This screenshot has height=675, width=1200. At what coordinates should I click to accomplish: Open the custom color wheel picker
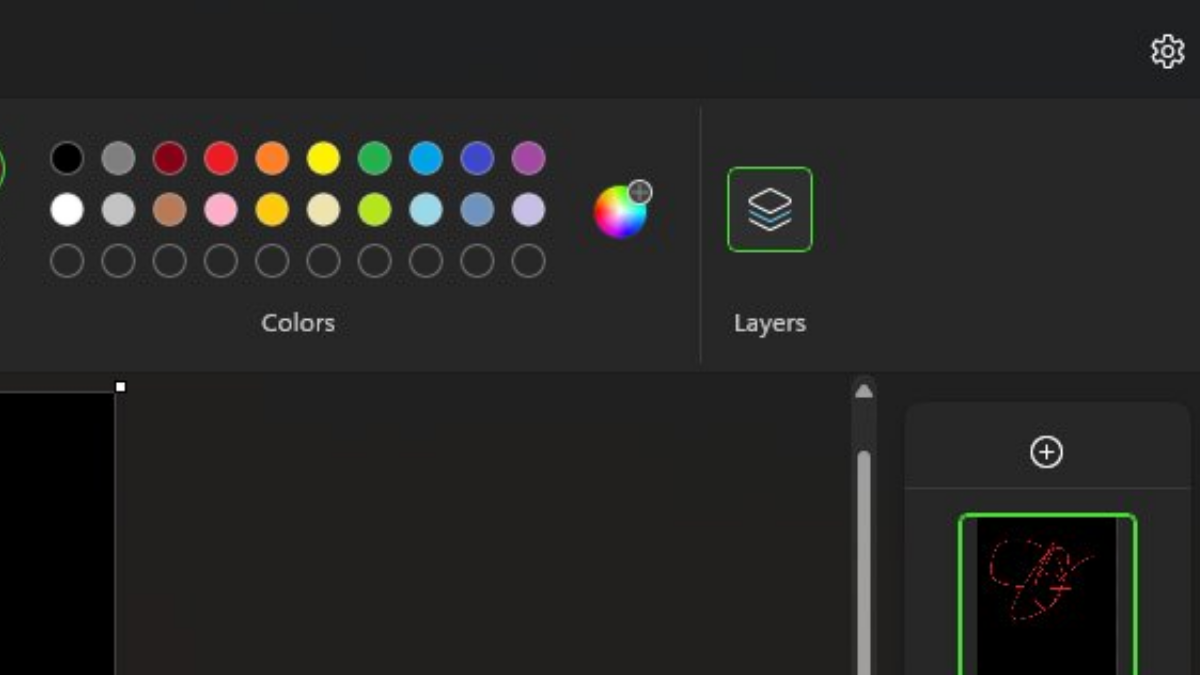tap(620, 210)
